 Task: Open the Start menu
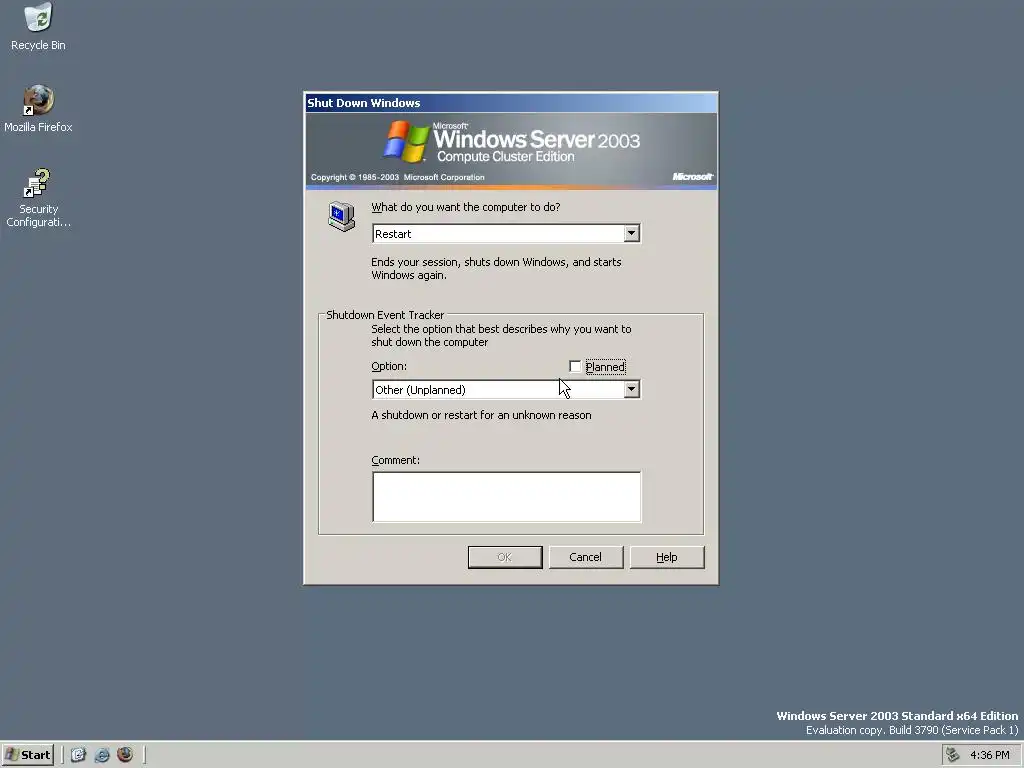[x=27, y=755]
